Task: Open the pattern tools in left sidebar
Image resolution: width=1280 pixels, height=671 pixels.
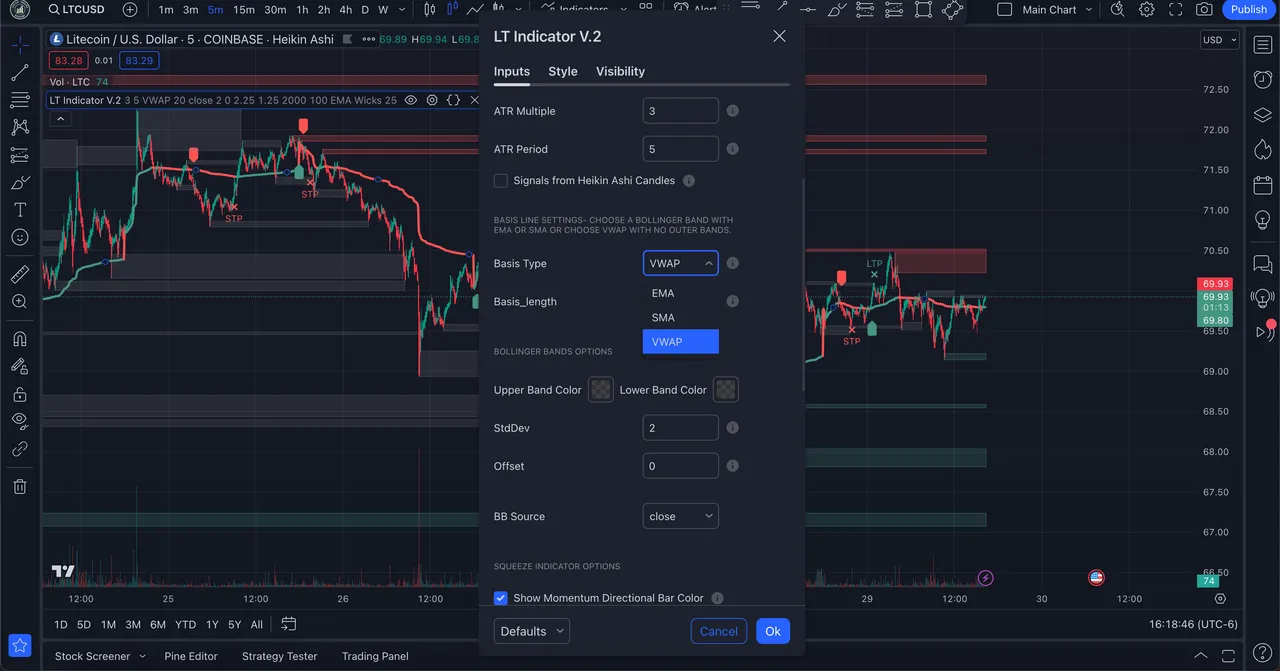Action: pos(20,127)
